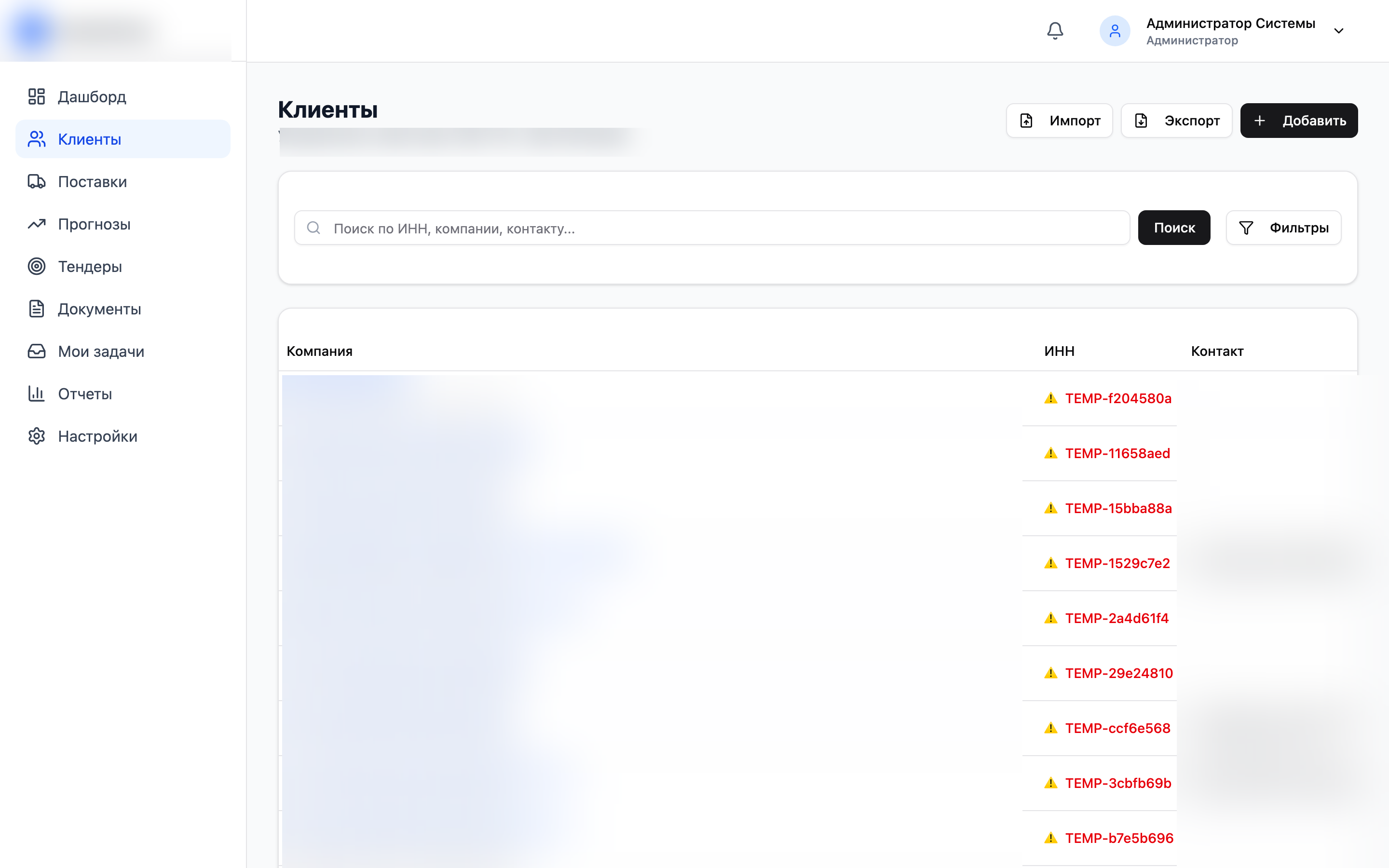1389x868 pixels.
Task: Click warning icon beside TEMP-f204580a
Action: (1050, 398)
